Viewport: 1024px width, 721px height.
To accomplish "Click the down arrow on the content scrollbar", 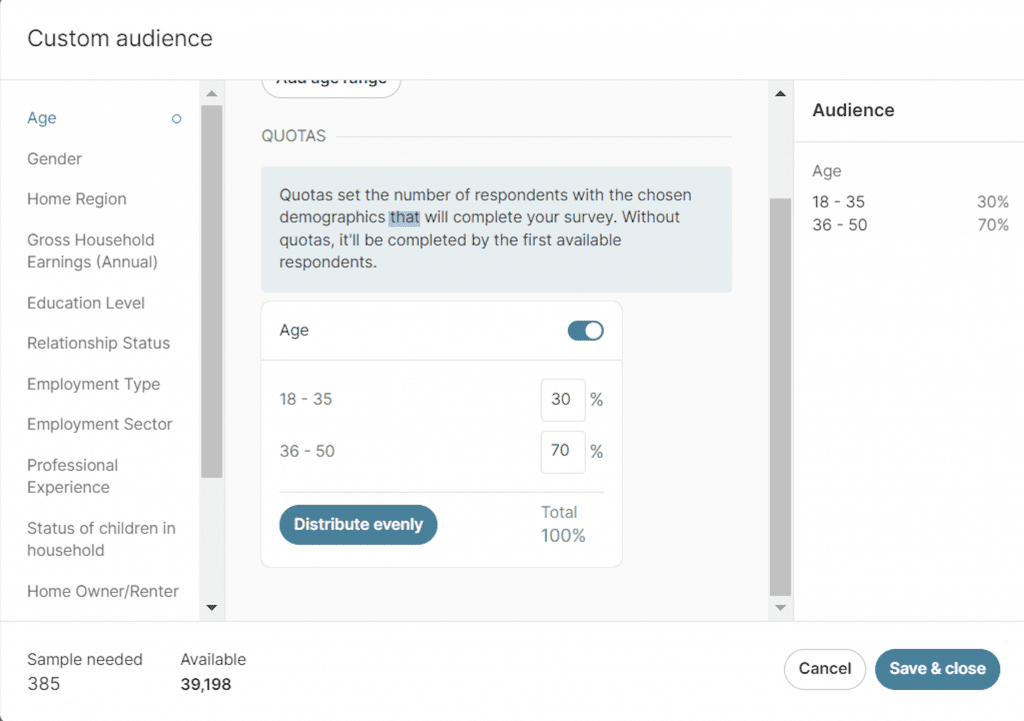I will (x=780, y=608).
